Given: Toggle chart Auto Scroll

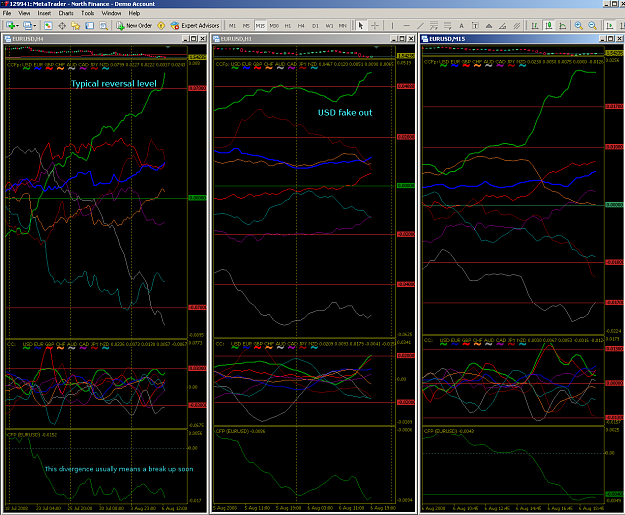Looking at the screenshot, I should (x=610, y=26).
